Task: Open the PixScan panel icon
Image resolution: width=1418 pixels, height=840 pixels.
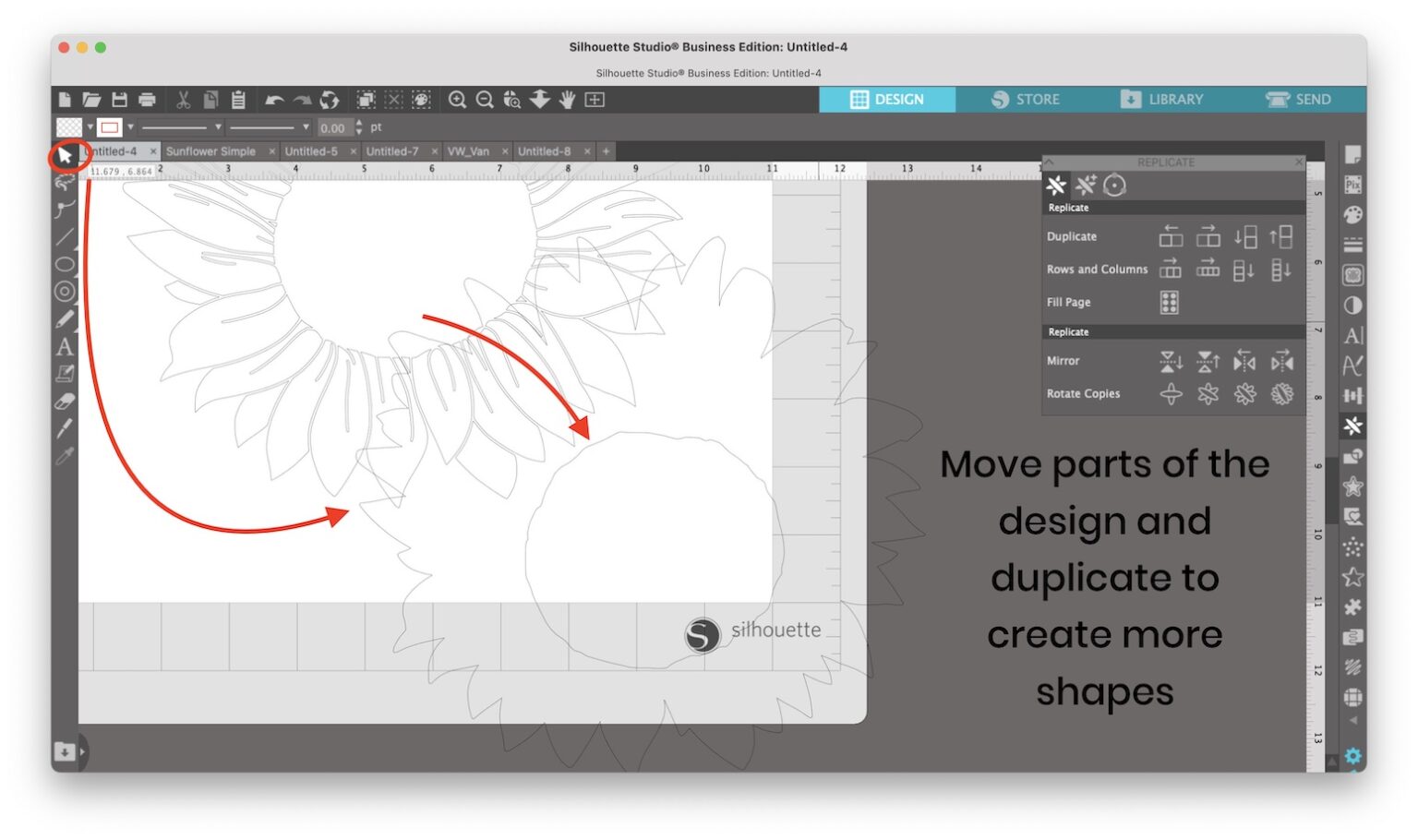Action: click(1352, 183)
